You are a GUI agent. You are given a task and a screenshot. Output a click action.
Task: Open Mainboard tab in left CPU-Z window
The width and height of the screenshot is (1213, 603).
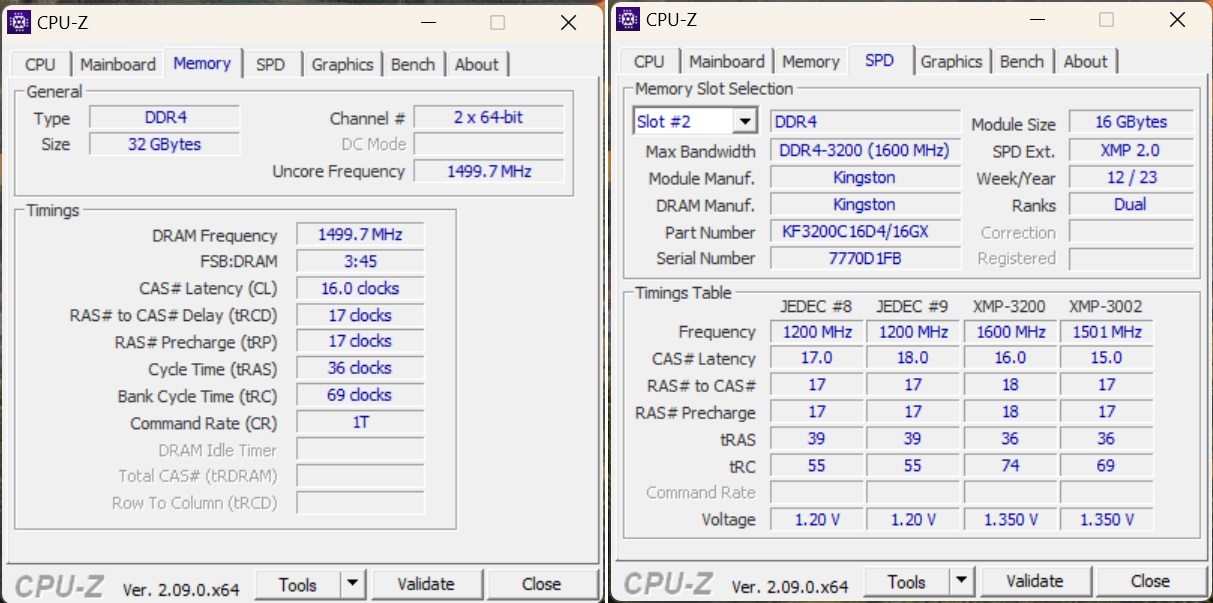(118, 64)
